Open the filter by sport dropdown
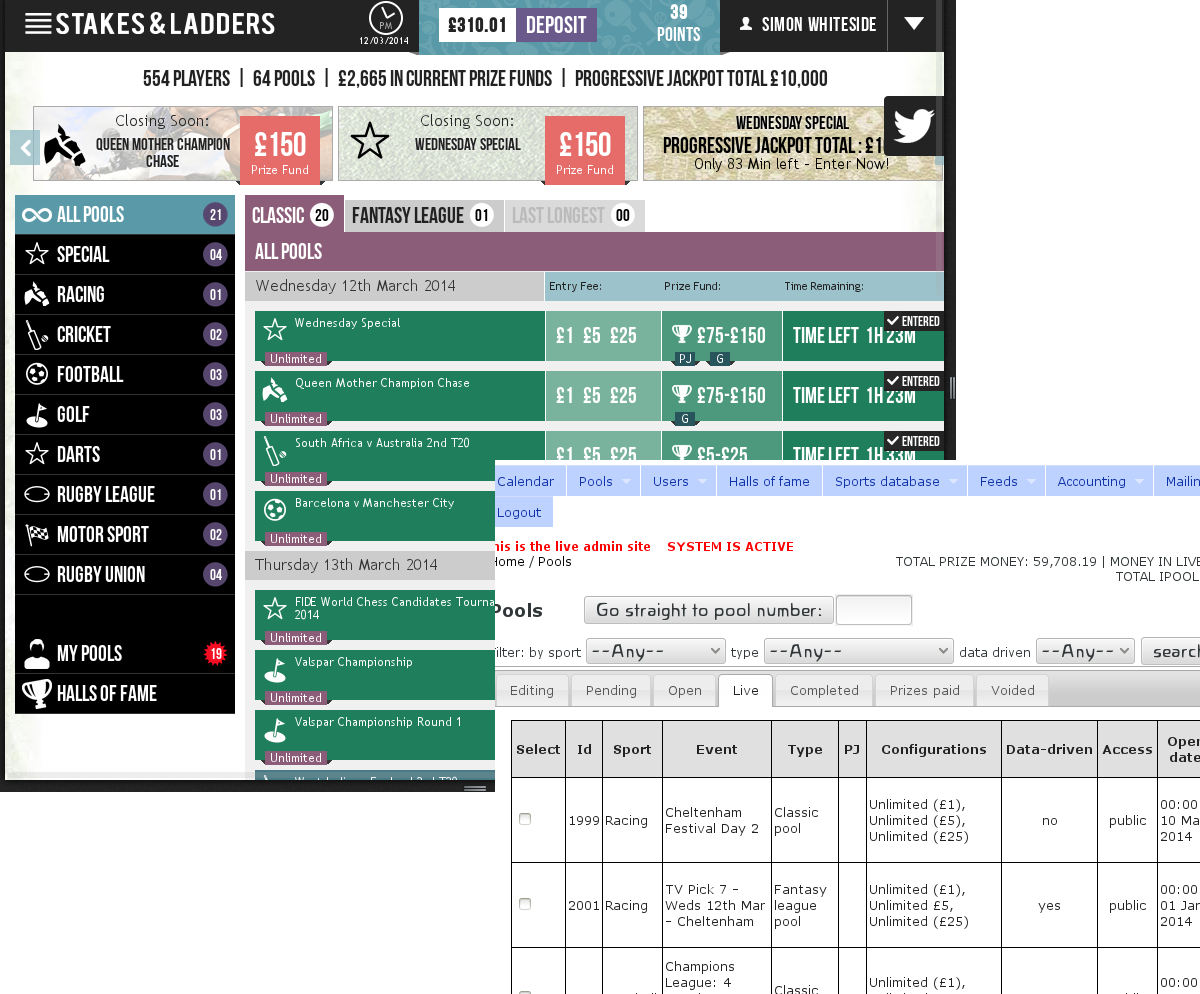The image size is (1200, 994). [x=656, y=651]
